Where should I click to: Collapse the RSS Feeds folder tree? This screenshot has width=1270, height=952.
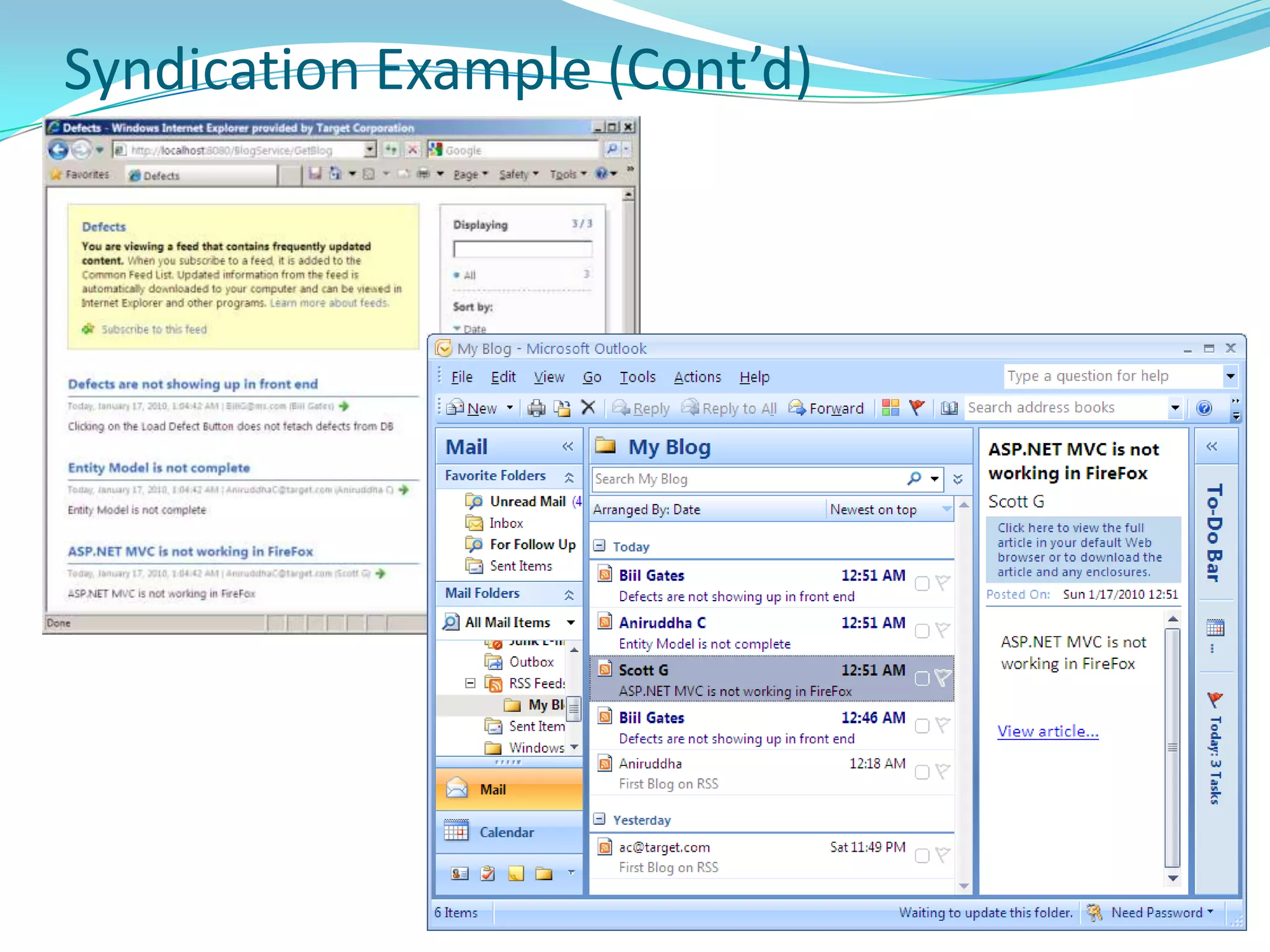[x=471, y=683]
